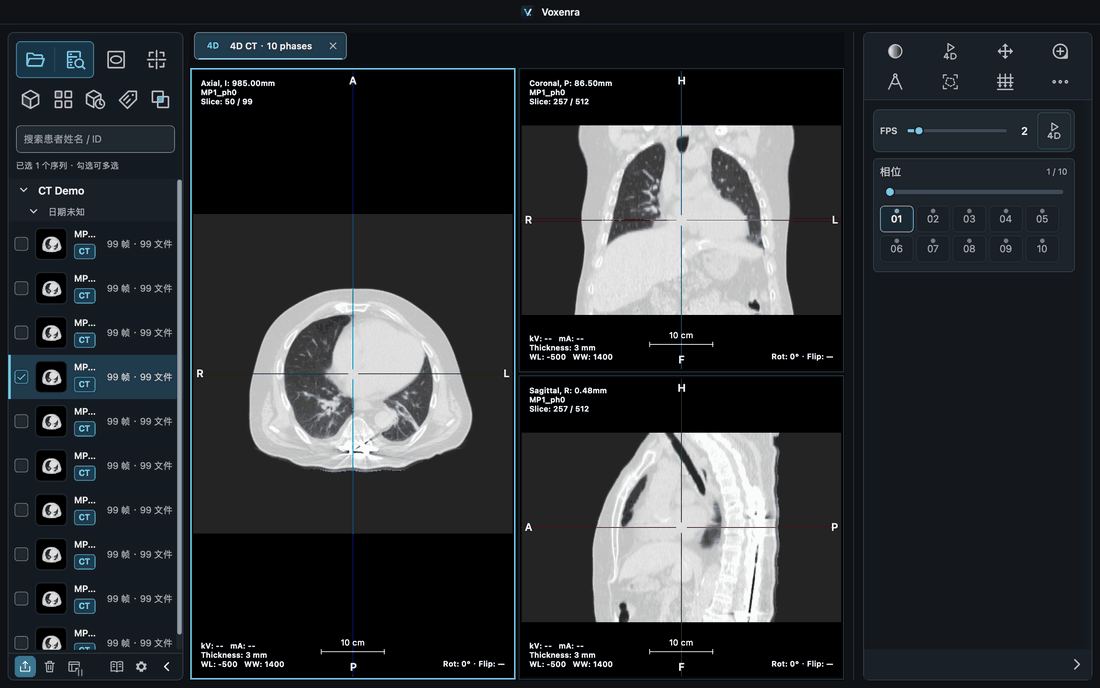The height and width of the screenshot is (688, 1100).
Task: Adjust the FPS slider
Action: click(x=957, y=131)
